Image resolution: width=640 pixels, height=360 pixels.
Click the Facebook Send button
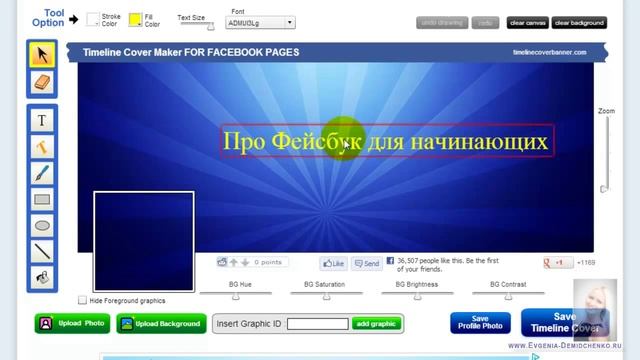click(367, 264)
